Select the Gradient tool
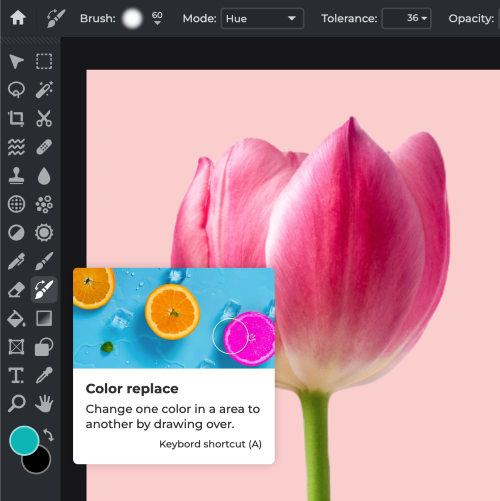 (x=44, y=318)
